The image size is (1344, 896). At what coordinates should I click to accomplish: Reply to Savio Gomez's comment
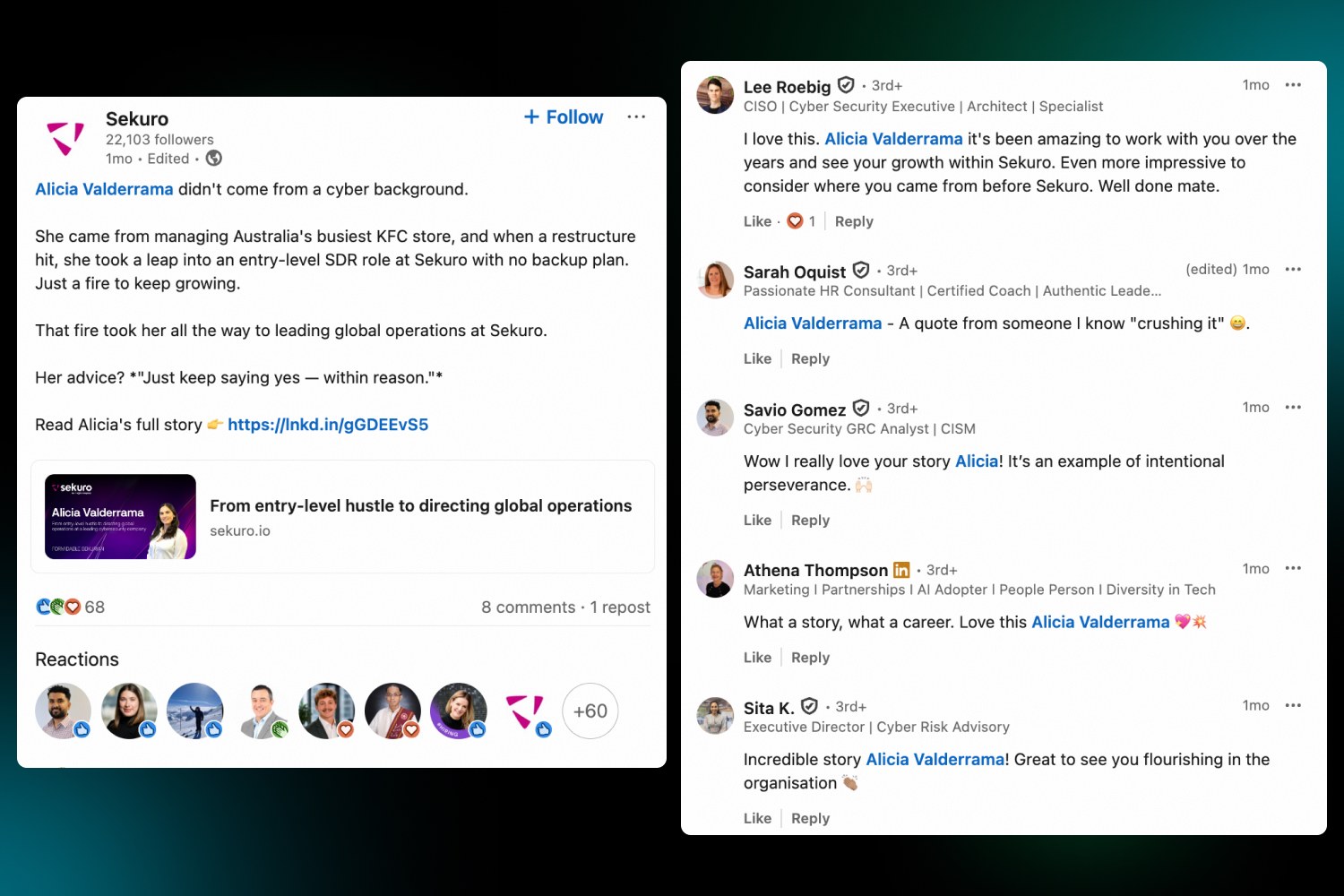pyautogui.click(x=810, y=520)
